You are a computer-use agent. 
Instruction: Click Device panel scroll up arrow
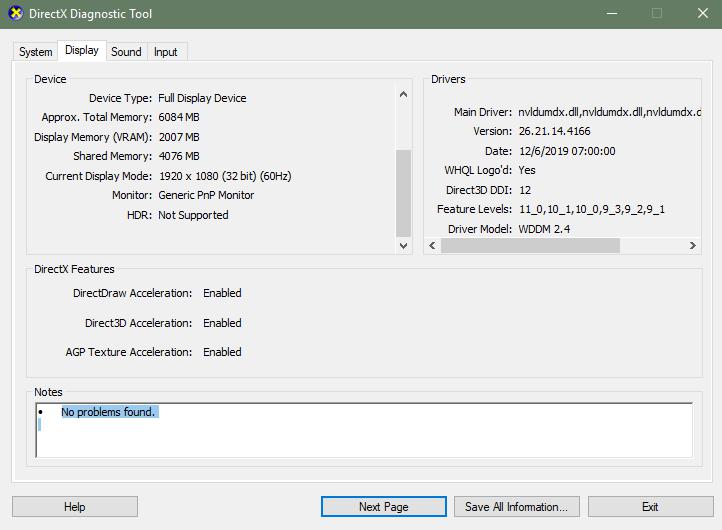click(x=403, y=94)
